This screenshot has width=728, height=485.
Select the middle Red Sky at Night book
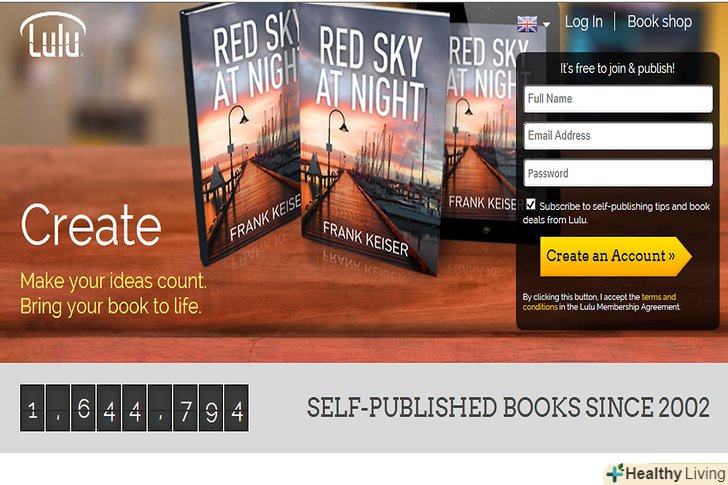click(371, 139)
